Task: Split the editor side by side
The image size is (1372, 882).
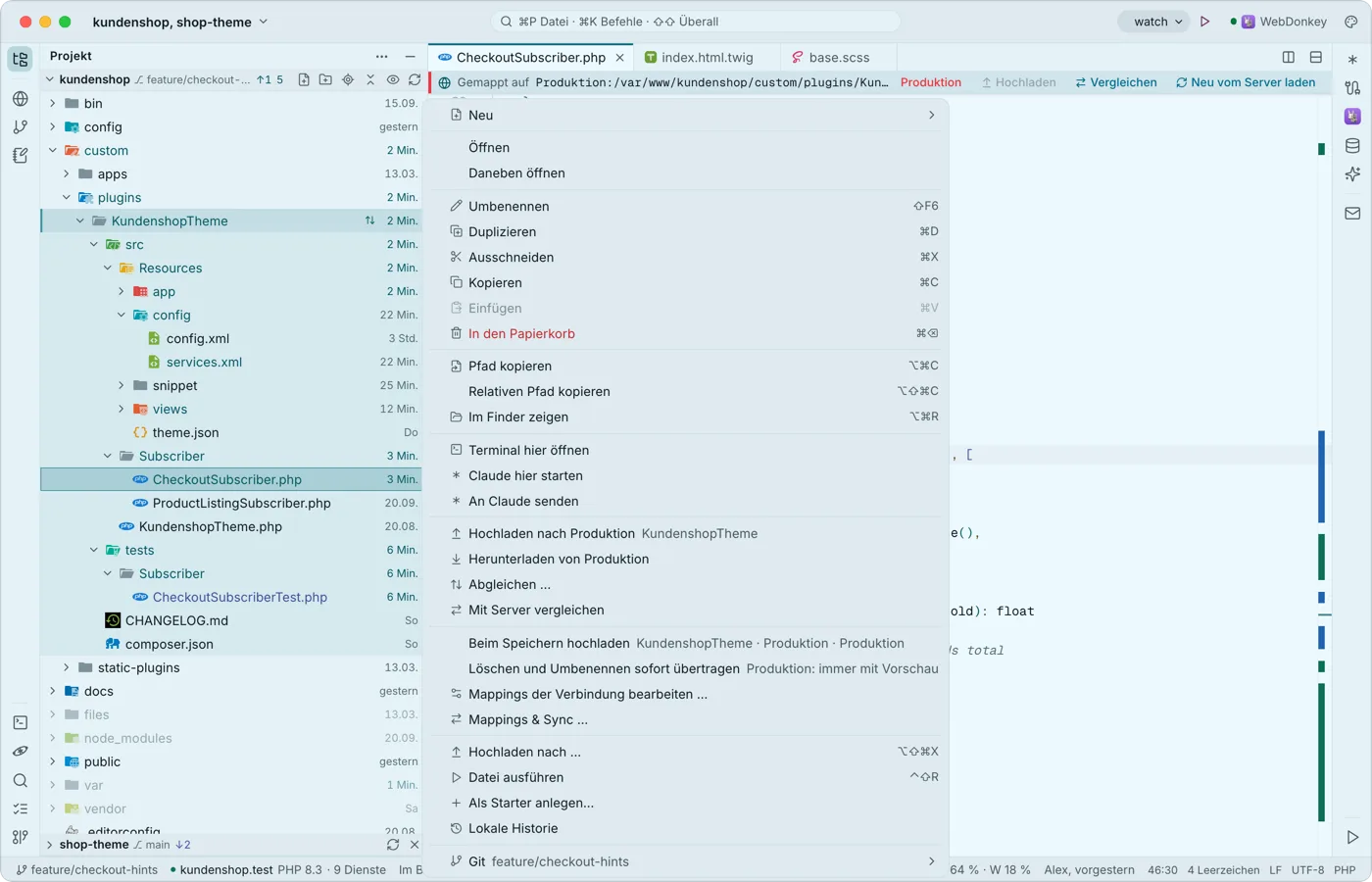Action: (x=1289, y=57)
